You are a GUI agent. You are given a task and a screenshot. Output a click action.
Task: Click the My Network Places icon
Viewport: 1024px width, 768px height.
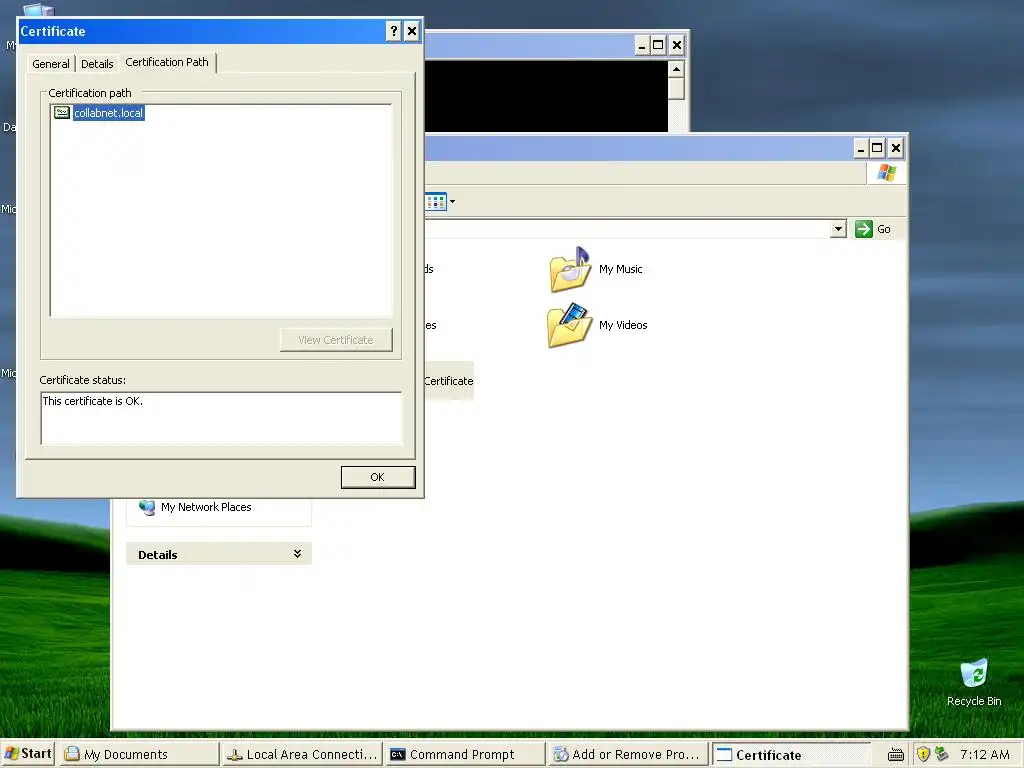pos(148,507)
